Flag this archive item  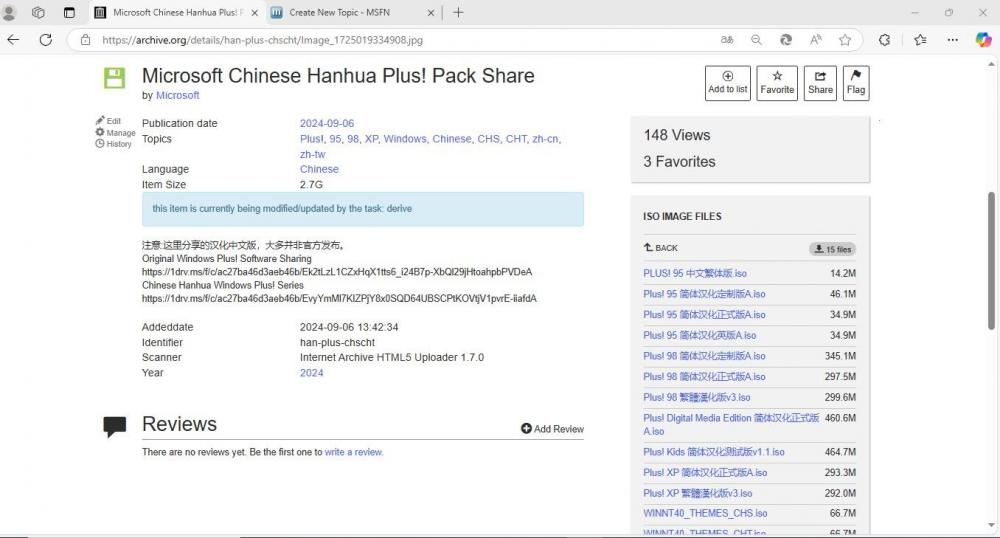(856, 82)
